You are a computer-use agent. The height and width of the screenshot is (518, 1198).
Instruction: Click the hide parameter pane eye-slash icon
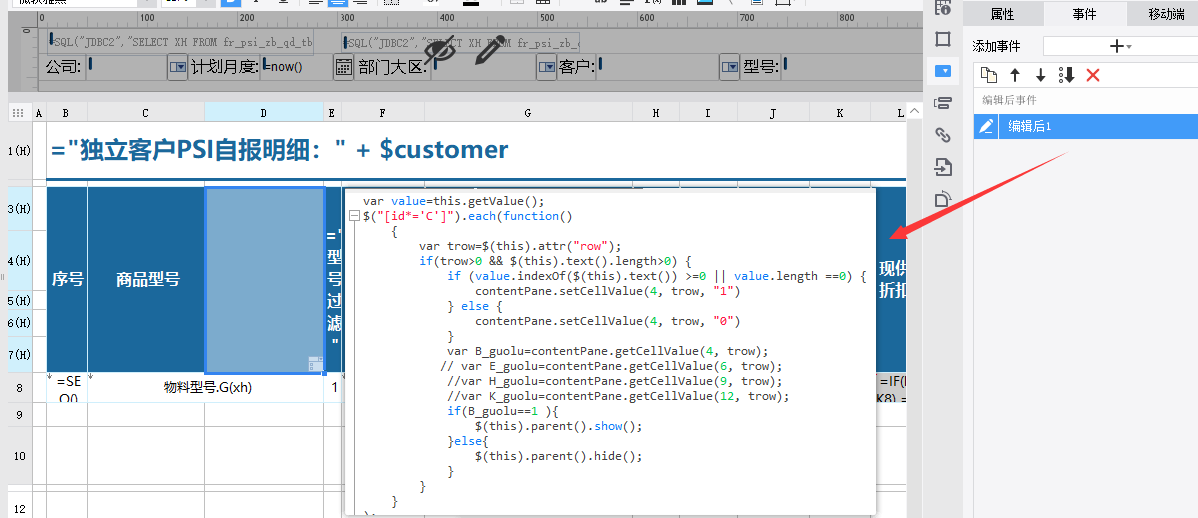click(x=439, y=50)
